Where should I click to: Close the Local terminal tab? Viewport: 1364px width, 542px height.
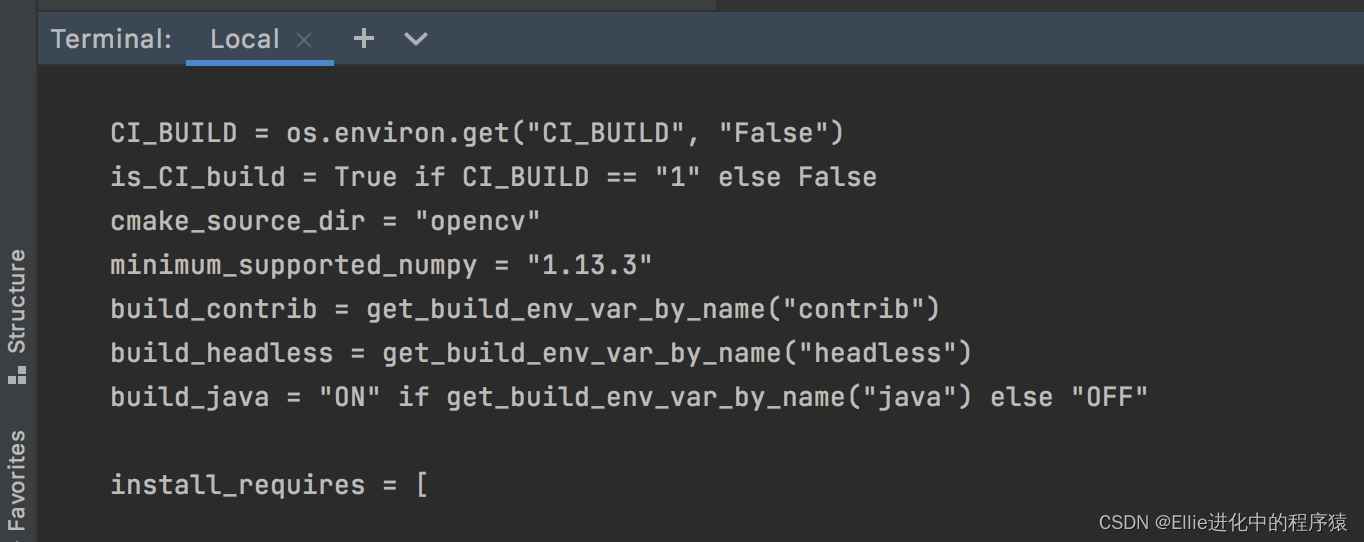(x=305, y=41)
